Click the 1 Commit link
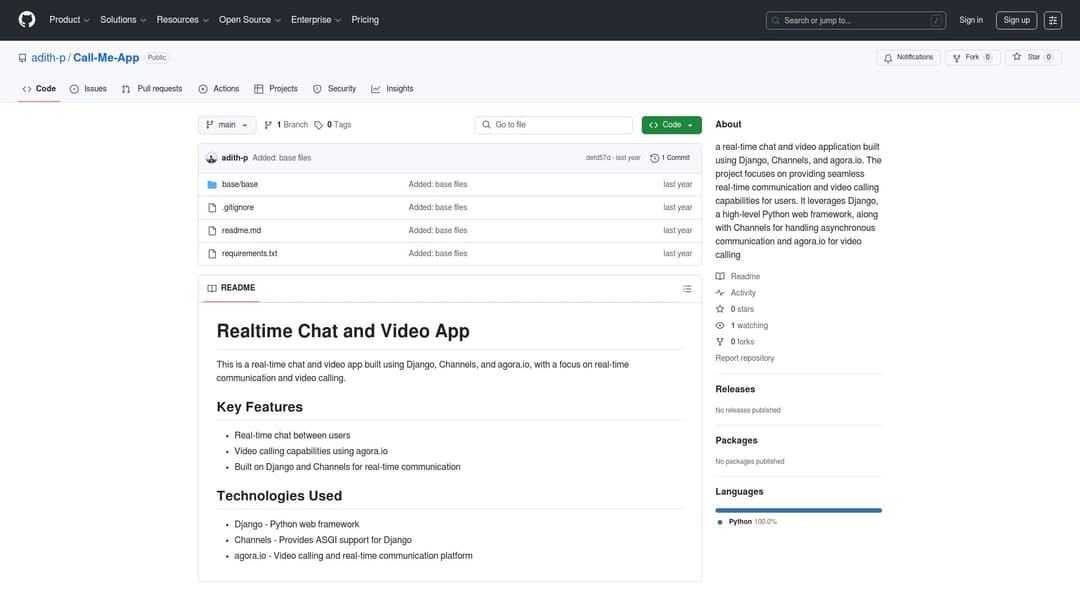 pyautogui.click(x=670, y=158)
